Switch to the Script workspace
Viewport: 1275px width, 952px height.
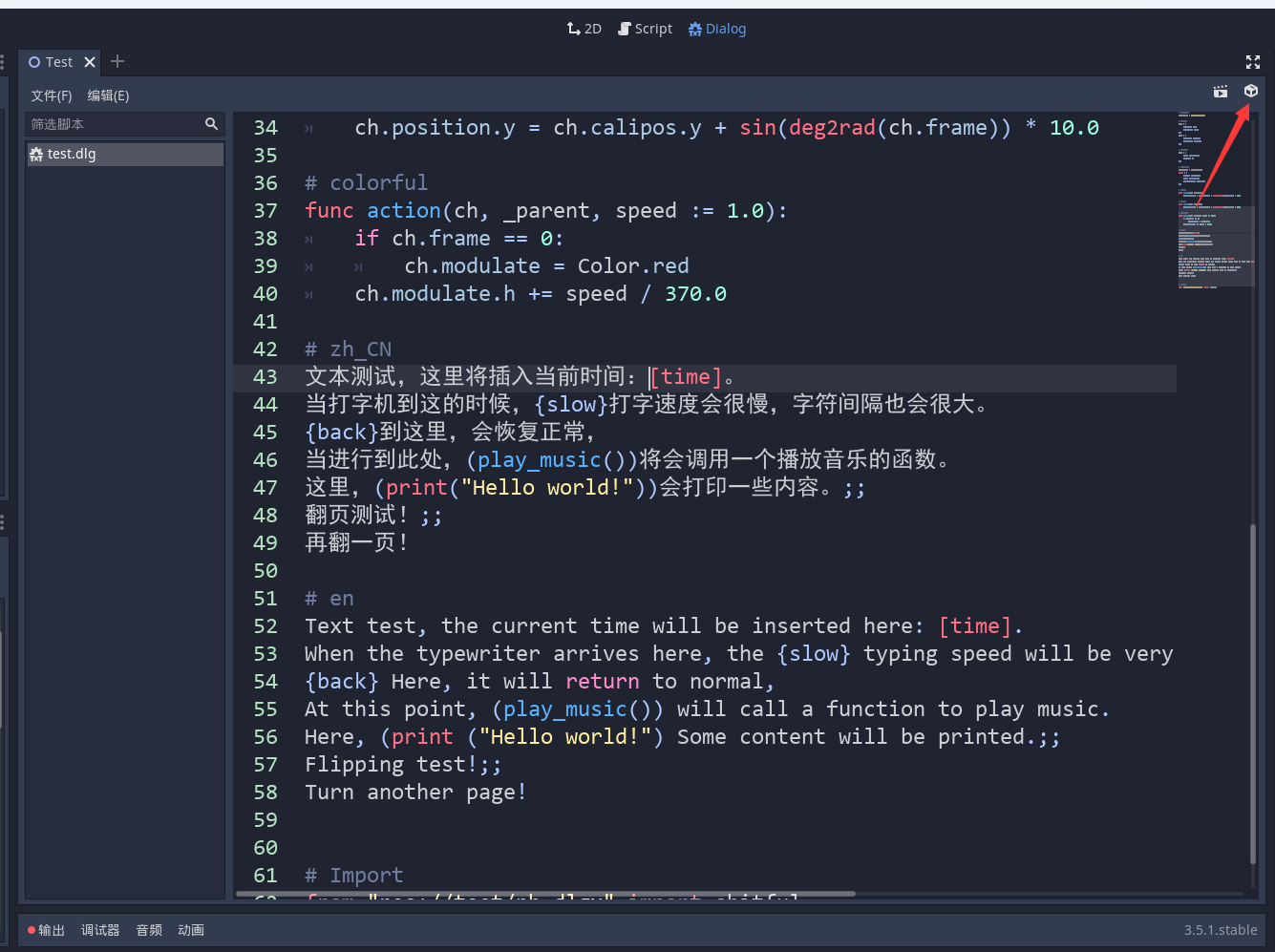pyautogui.click(x=646, y=29)
